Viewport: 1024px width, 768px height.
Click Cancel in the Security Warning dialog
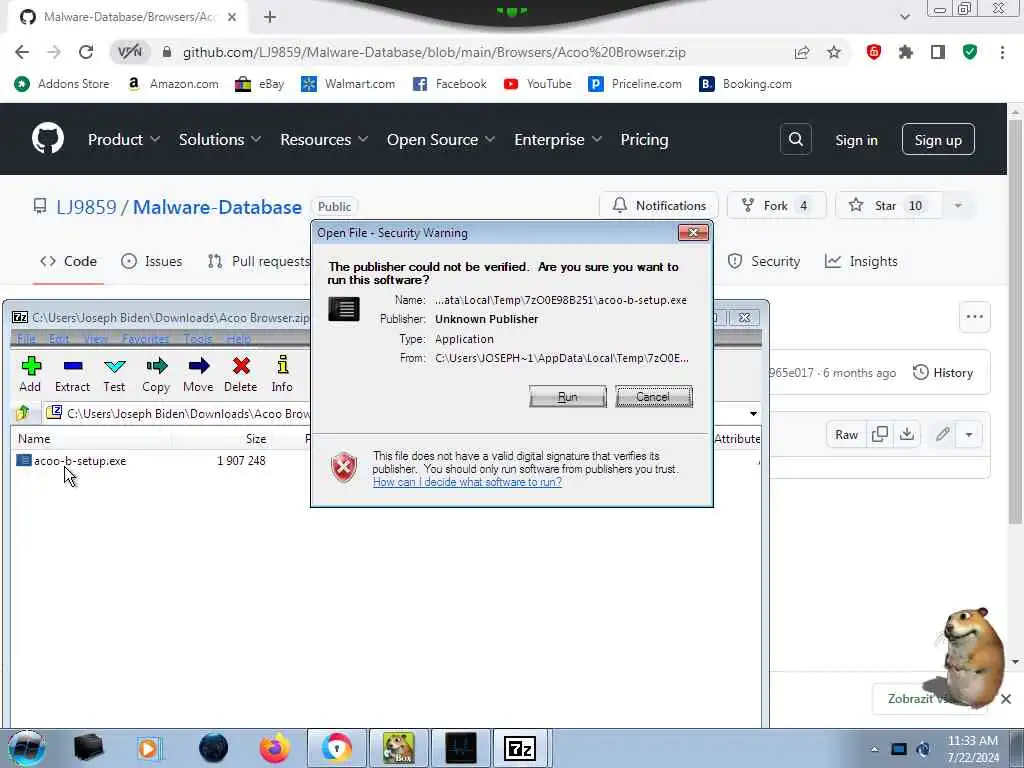(653, 396)
